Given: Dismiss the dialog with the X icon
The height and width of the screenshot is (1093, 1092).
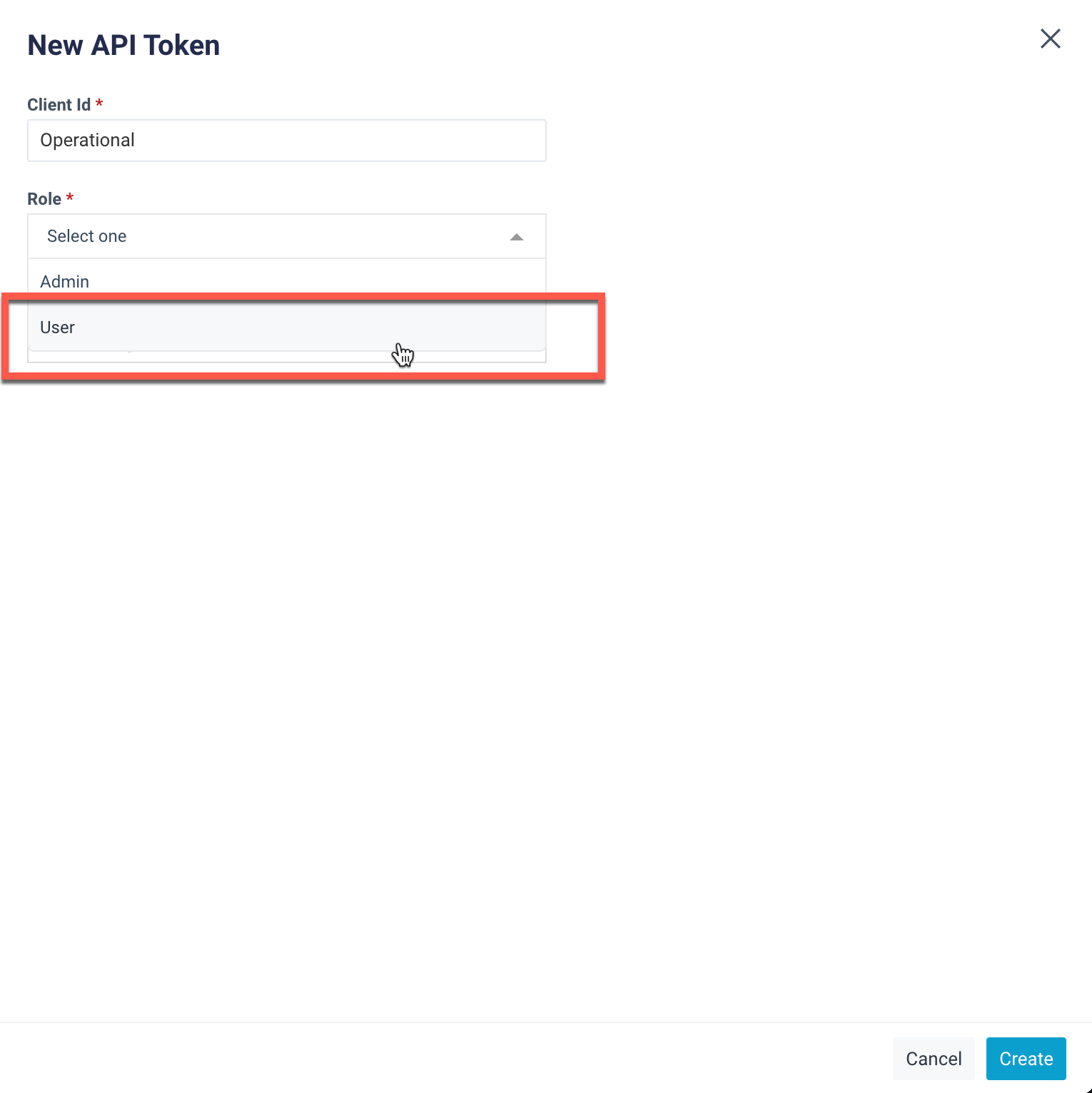Looking at the screenshot, I should pyautogui.click(x=1050, y=39).
